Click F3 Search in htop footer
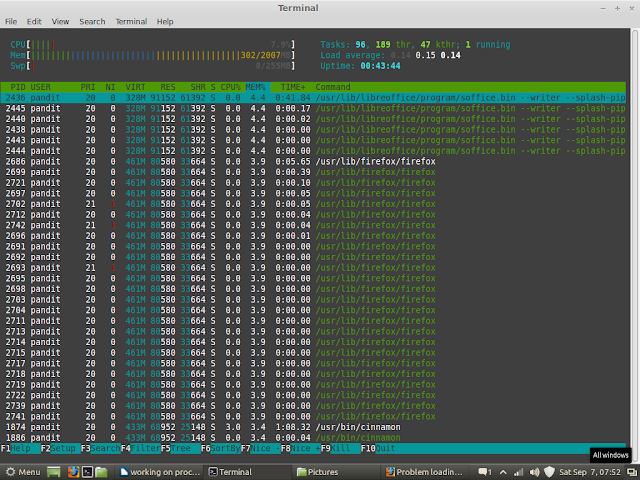This screenshot has height=480, width=640. (x=100, y=448)
